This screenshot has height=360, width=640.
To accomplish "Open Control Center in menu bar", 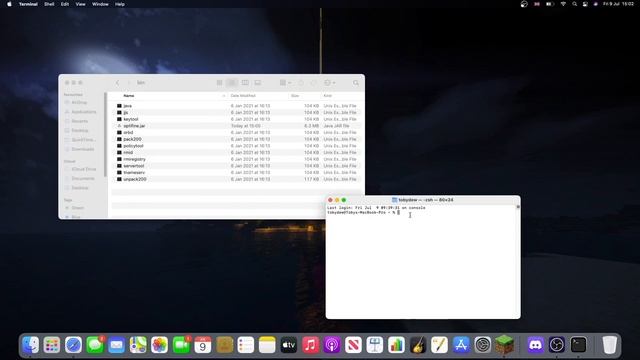I will pyautogui.click(x=585, y=4).
